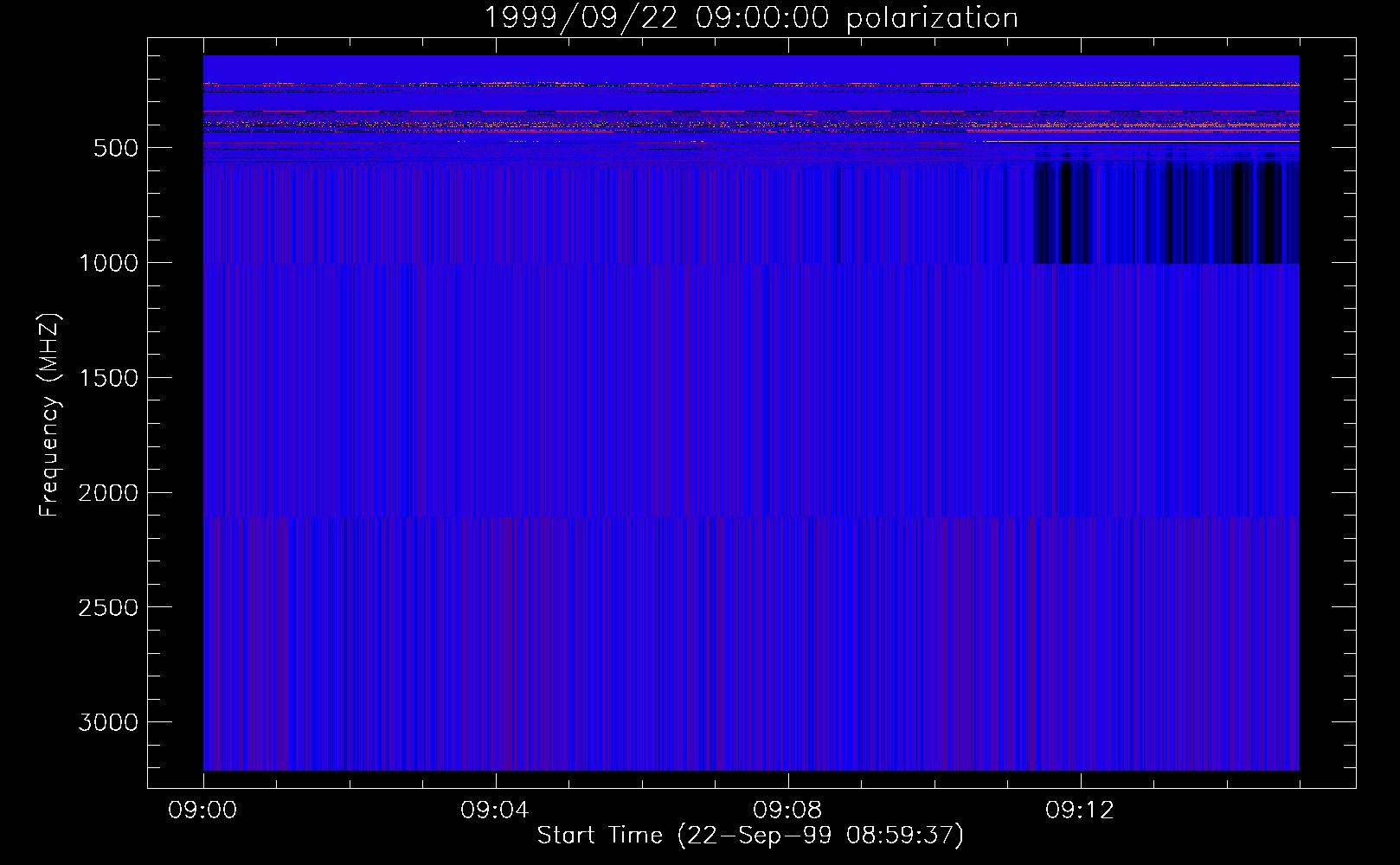Click the 1500 frequency tick label
The image size is (1400, 865).
[x=108, y=378]
